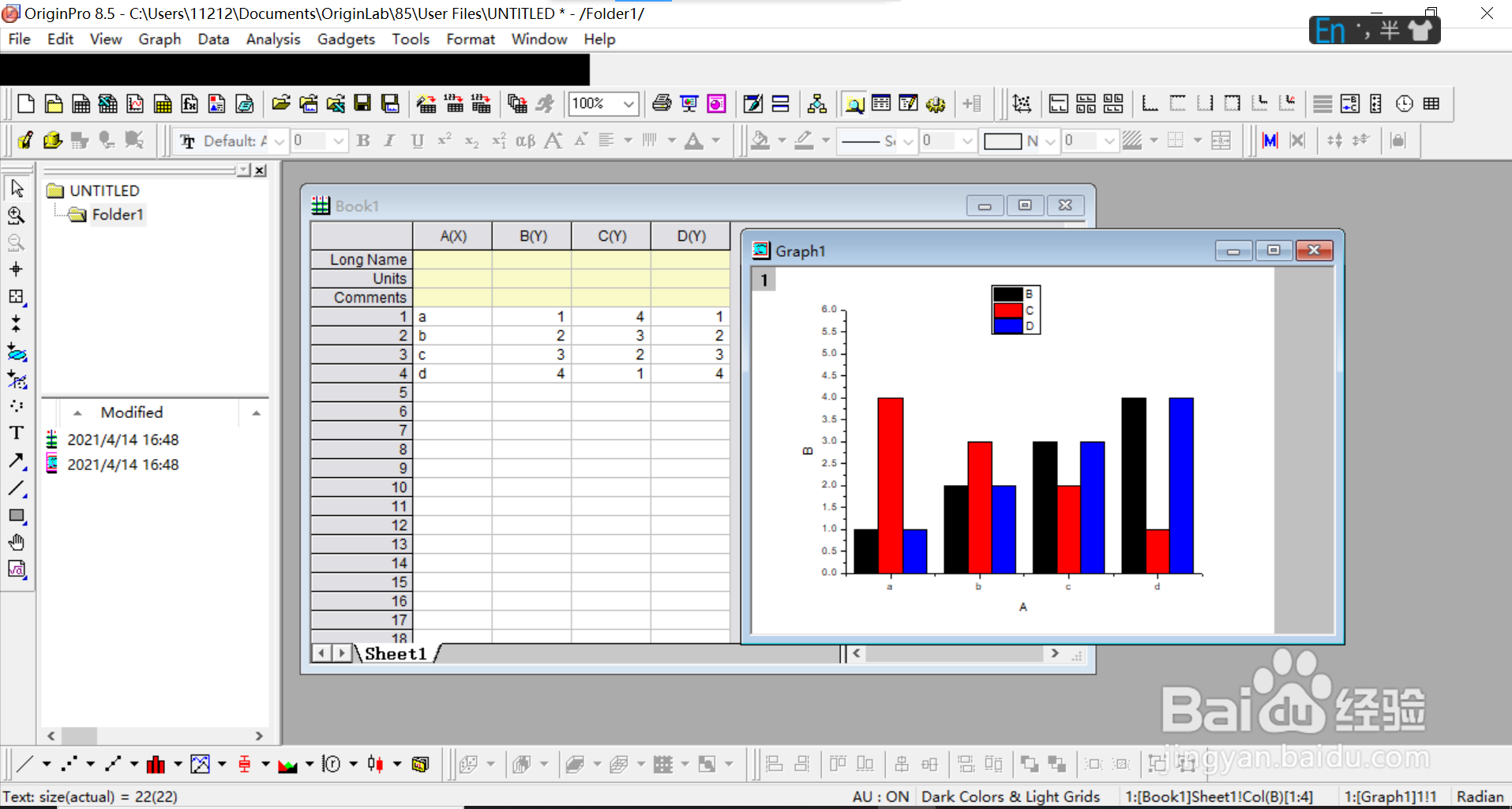Open the File menu
Viewport: 1512px width, 809px height.
tap(20, 40)
